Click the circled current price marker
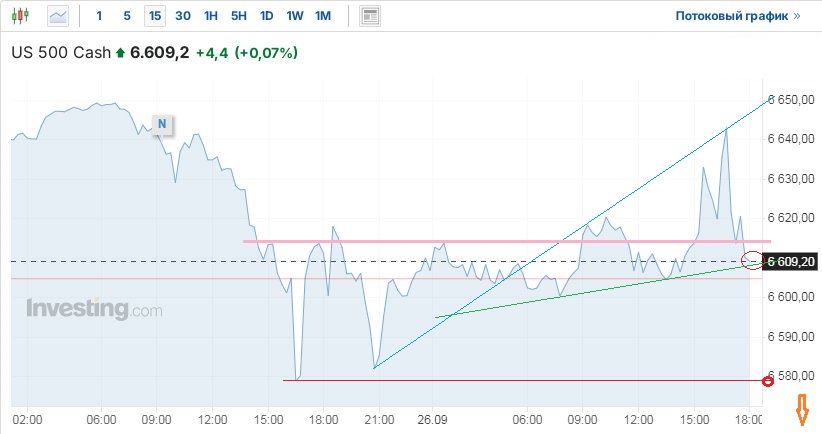 pos(752,261)
